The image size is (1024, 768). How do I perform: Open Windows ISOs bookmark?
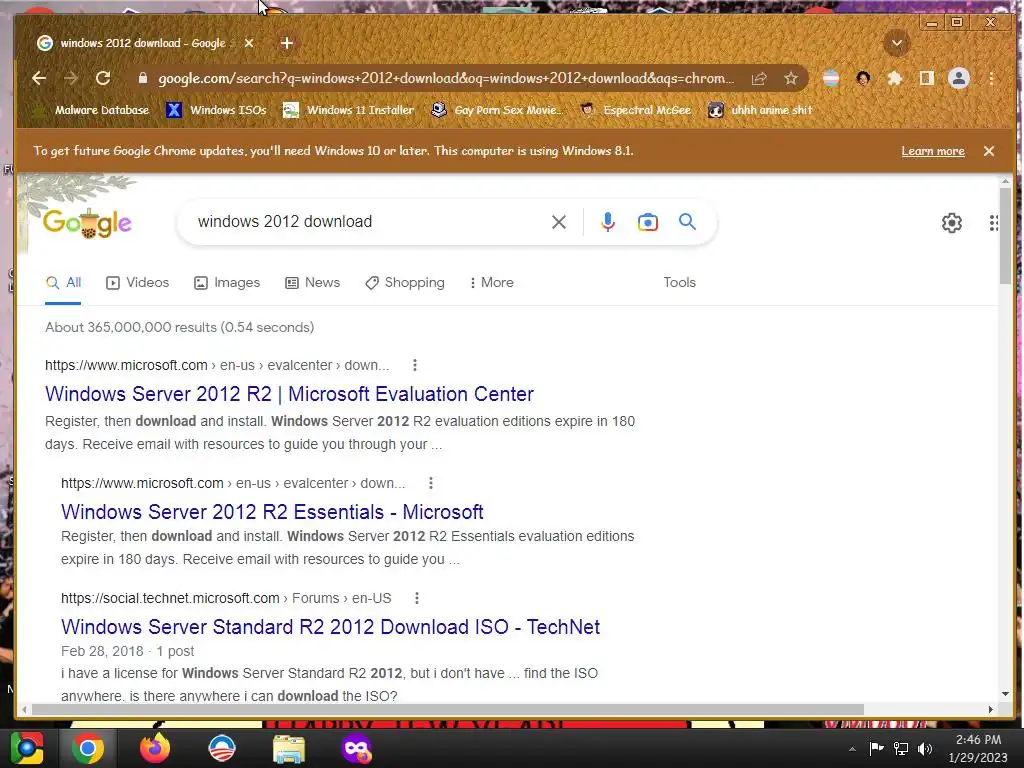click(x=216, y=110)
